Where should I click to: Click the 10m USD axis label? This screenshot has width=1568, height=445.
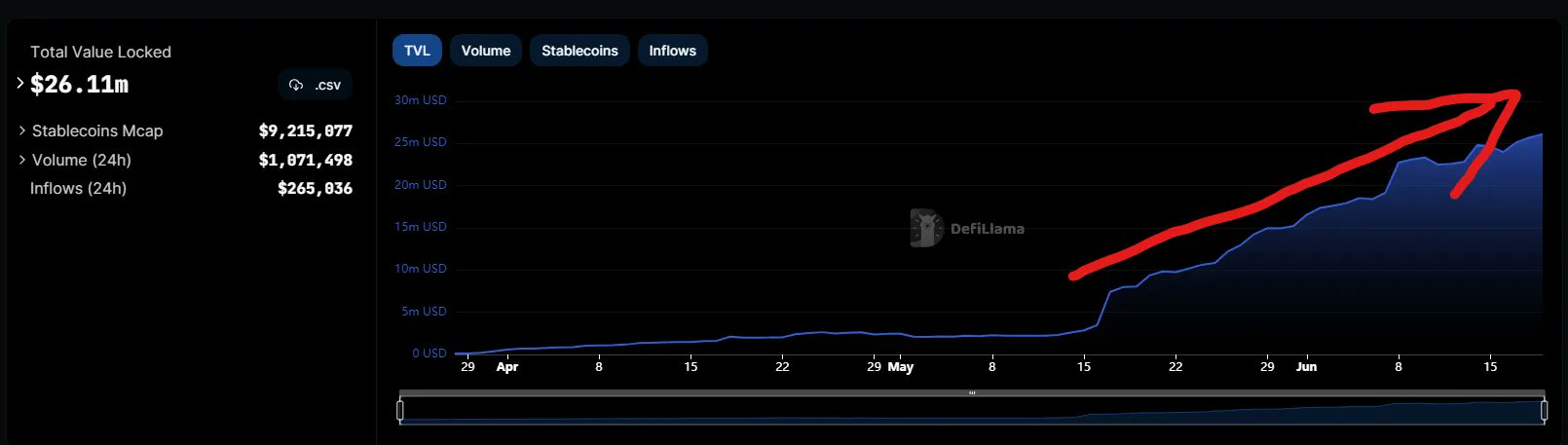pos(420,269)
